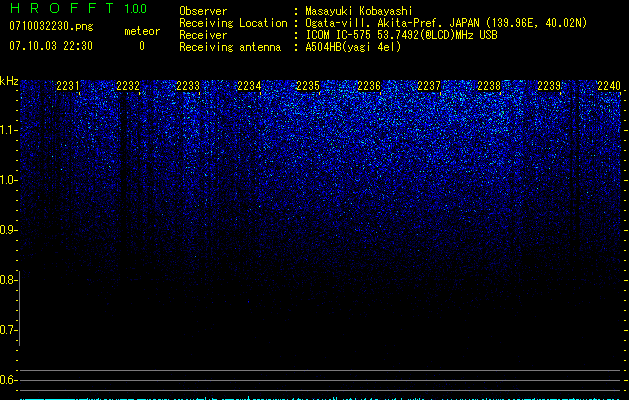This screenshot has width=629, height=400.
Task: Click the 2236 time marker
Action: [369, 85]
